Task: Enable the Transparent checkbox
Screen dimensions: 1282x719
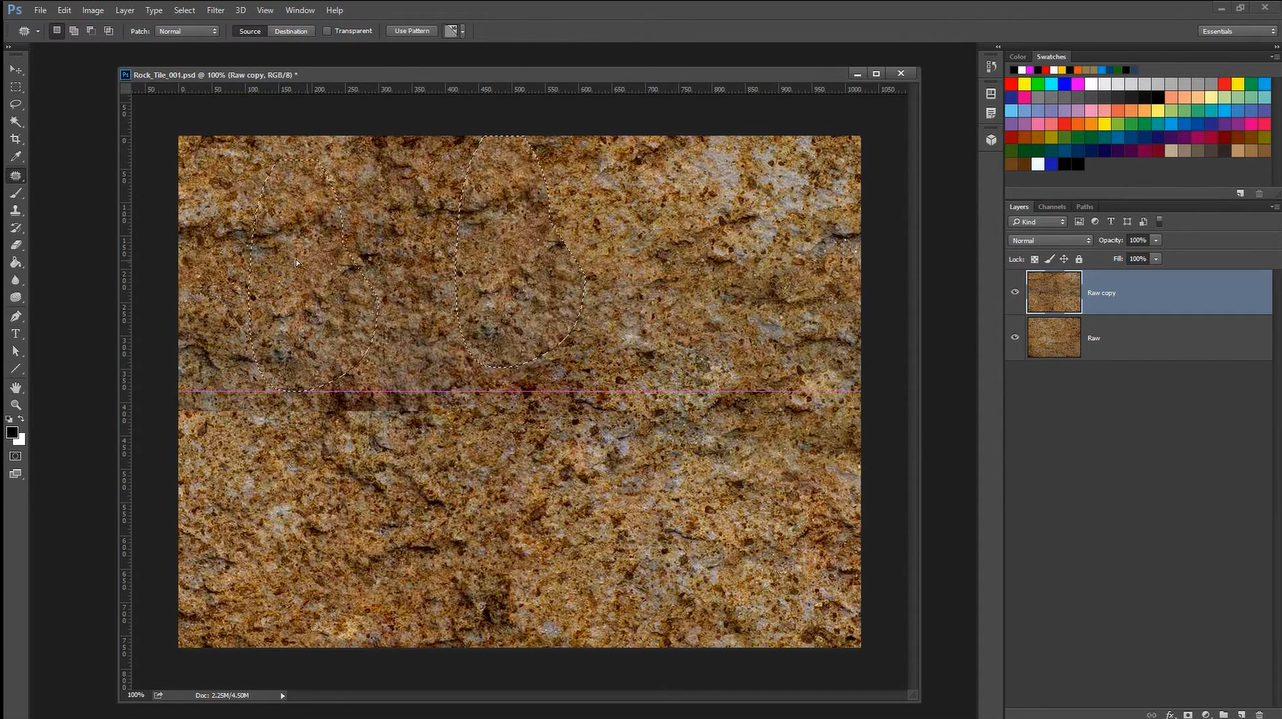Action: [x=327, y=31]
